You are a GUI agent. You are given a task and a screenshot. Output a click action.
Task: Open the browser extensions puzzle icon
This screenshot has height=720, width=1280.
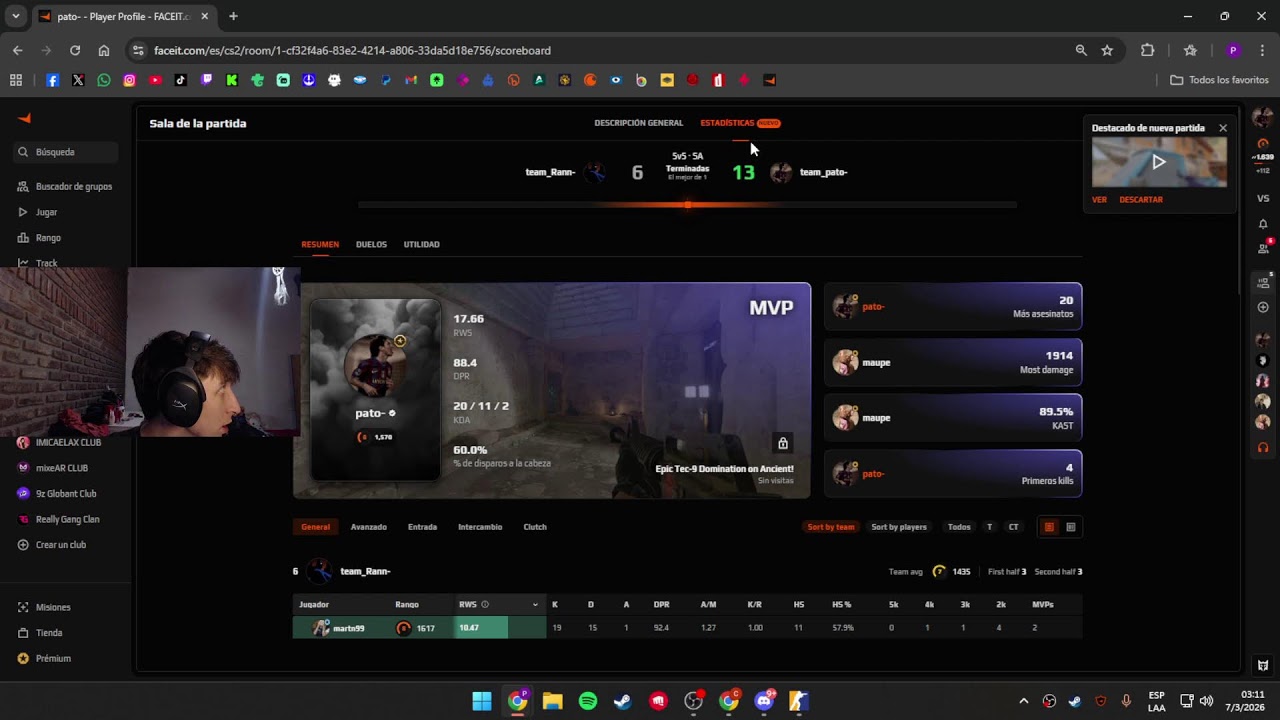click(x=1148, y=50)
